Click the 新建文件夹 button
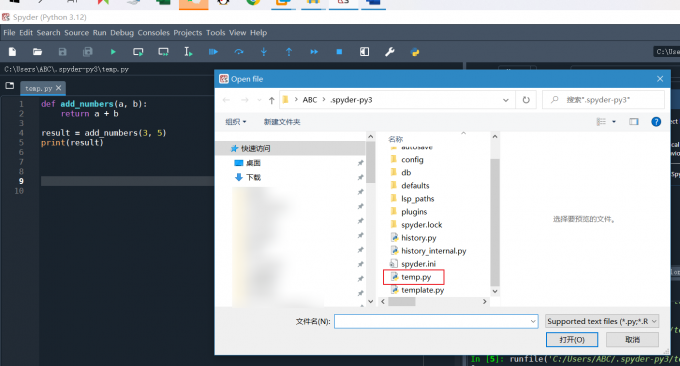 [282, 122]
